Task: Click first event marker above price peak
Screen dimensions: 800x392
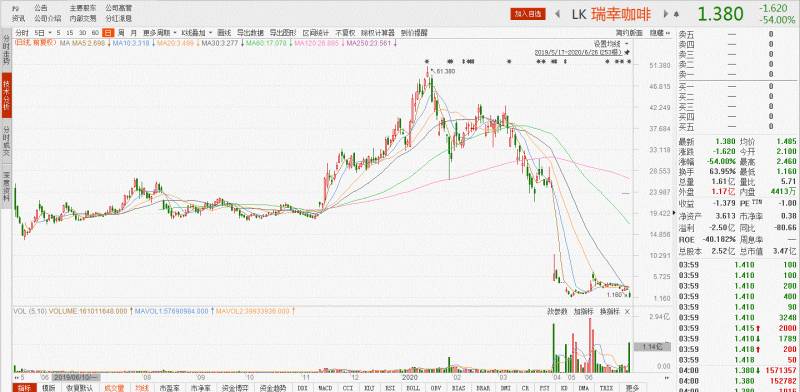Action: click(x=427, y=62)
